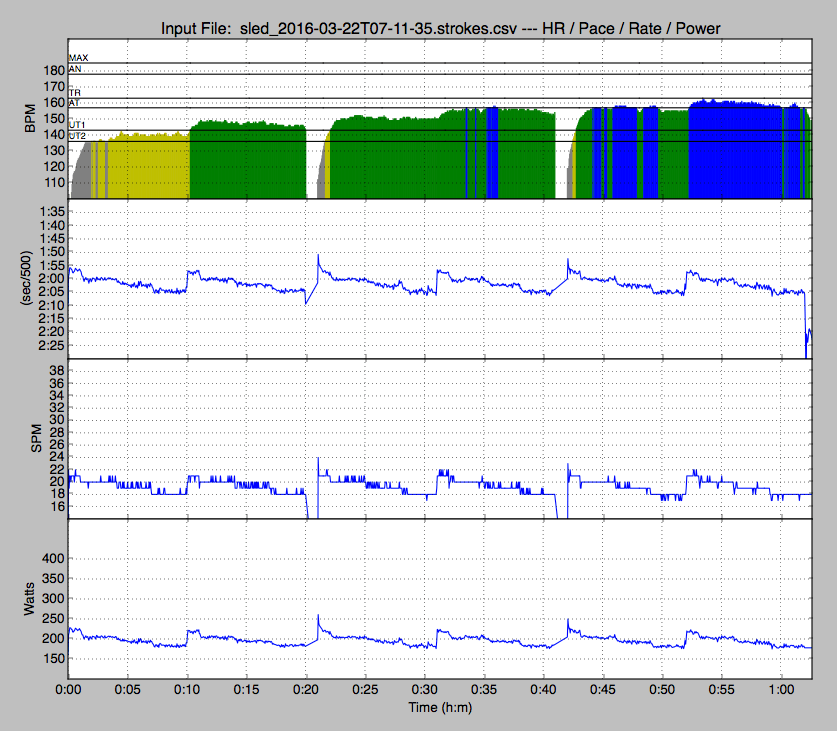The image size is (837, 731).
Task: Click the 0:00 time tick label
Action: [x=69, y=690]
